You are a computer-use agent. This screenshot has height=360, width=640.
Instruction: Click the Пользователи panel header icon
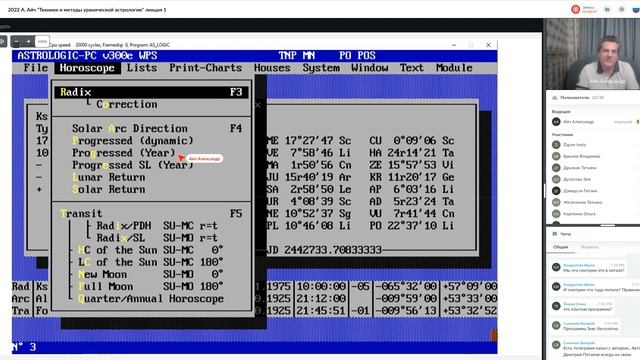(554, 98)
